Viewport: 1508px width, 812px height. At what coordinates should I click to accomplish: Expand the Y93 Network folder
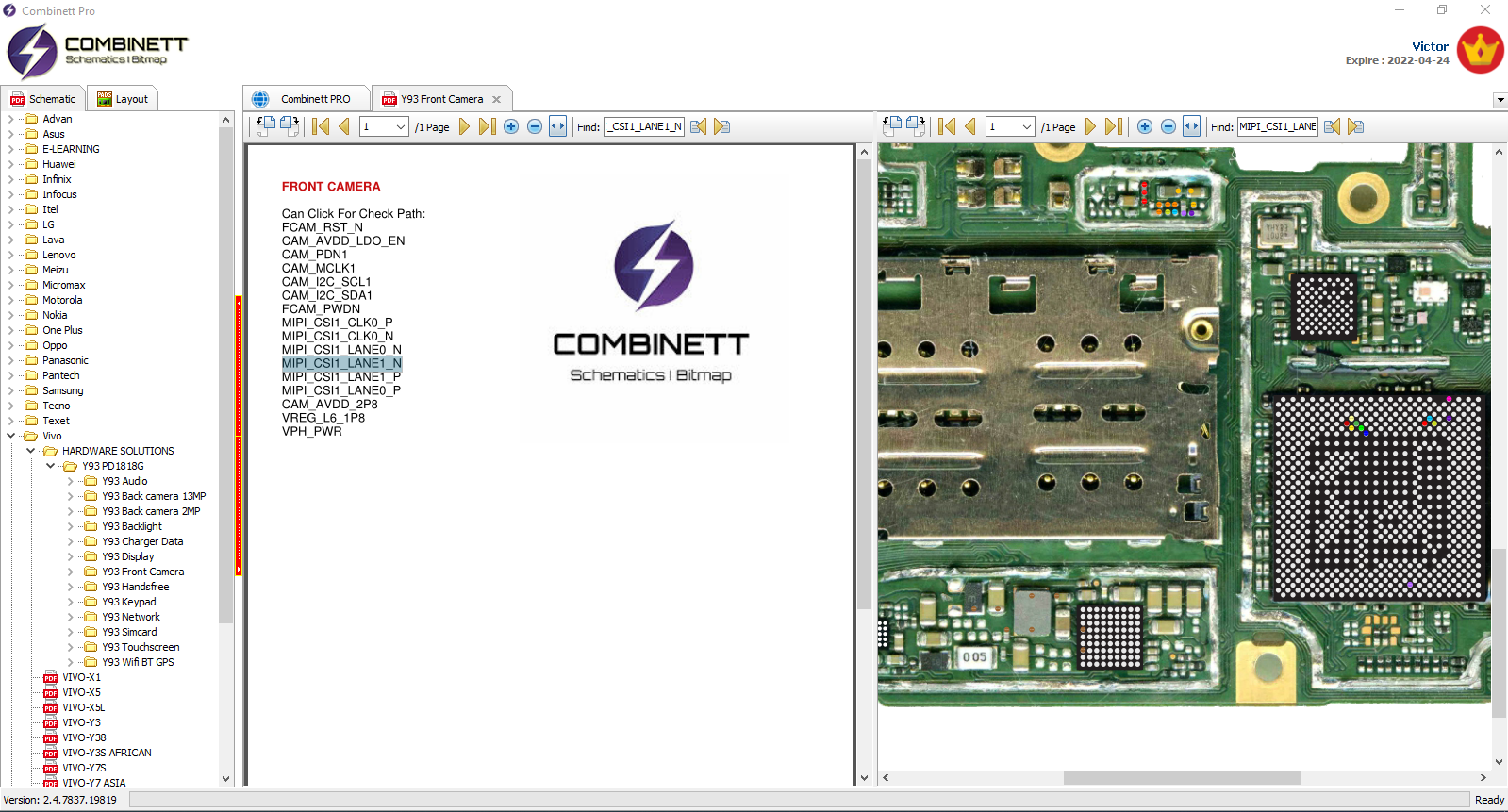[x=71, y=617]
